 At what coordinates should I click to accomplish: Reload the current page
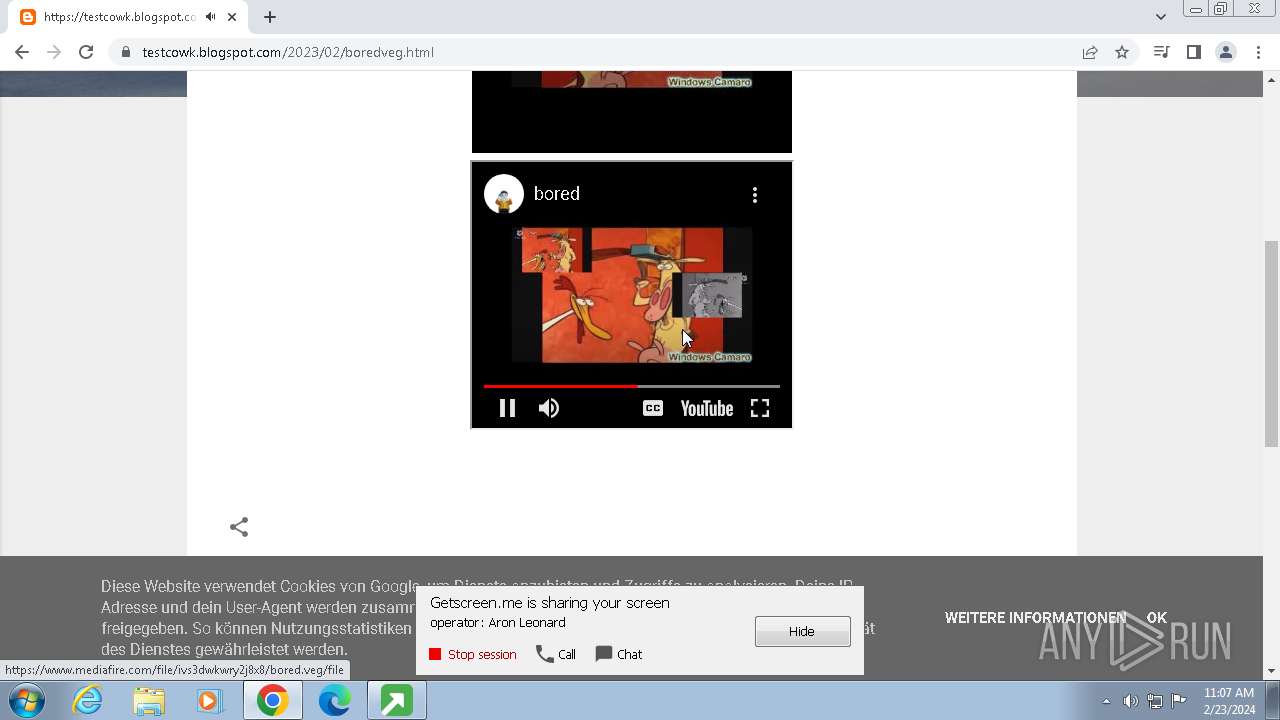tap(86, 52)
